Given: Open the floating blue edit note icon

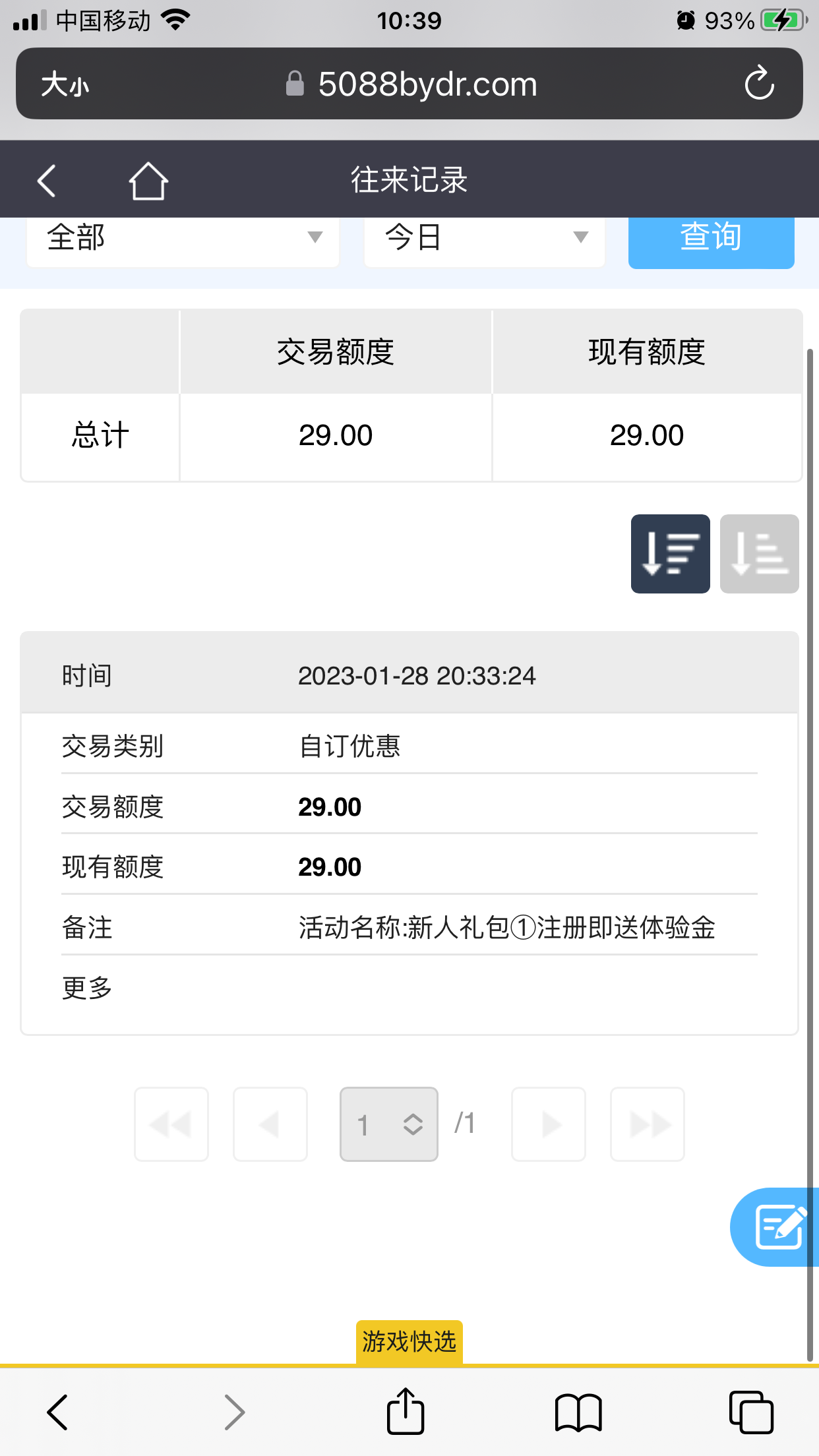Looking at the screenshot, I should coord(779,1227).
